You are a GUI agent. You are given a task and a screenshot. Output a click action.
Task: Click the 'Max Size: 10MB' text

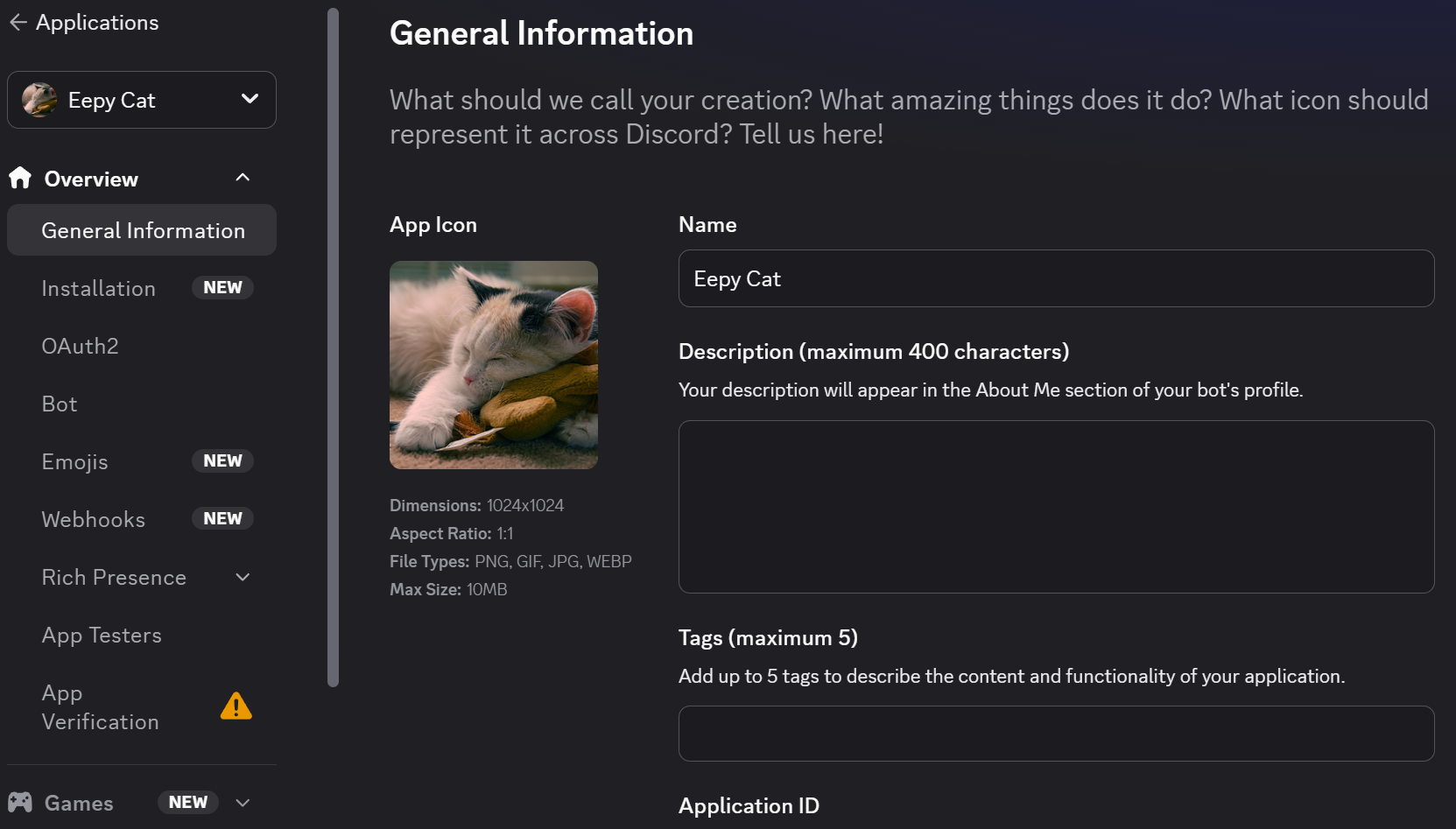[448, 589]
